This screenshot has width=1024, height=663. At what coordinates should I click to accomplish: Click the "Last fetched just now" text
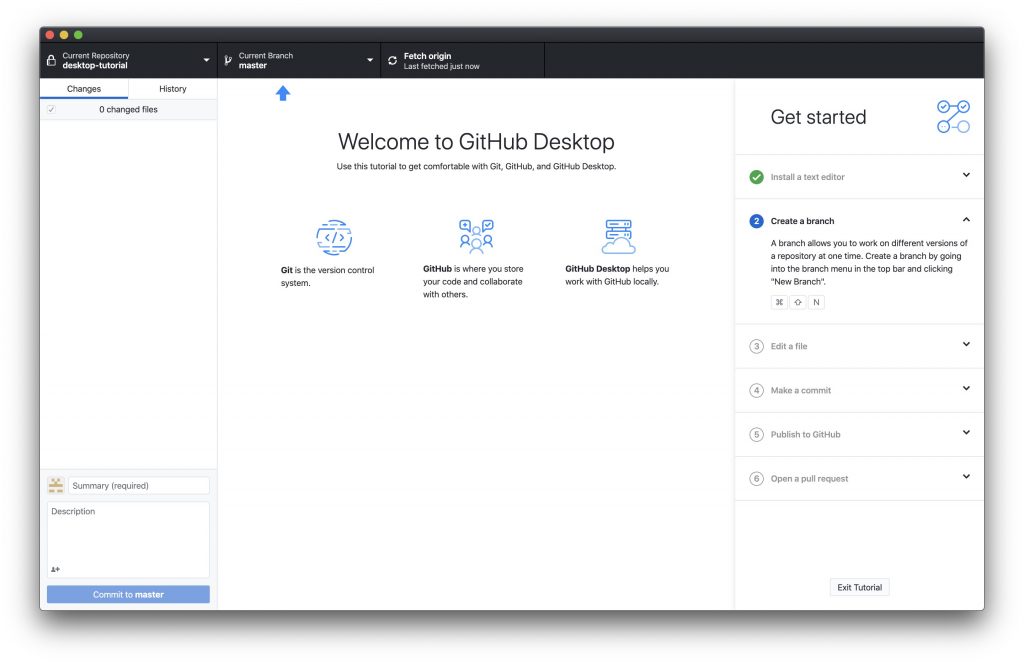441,67
